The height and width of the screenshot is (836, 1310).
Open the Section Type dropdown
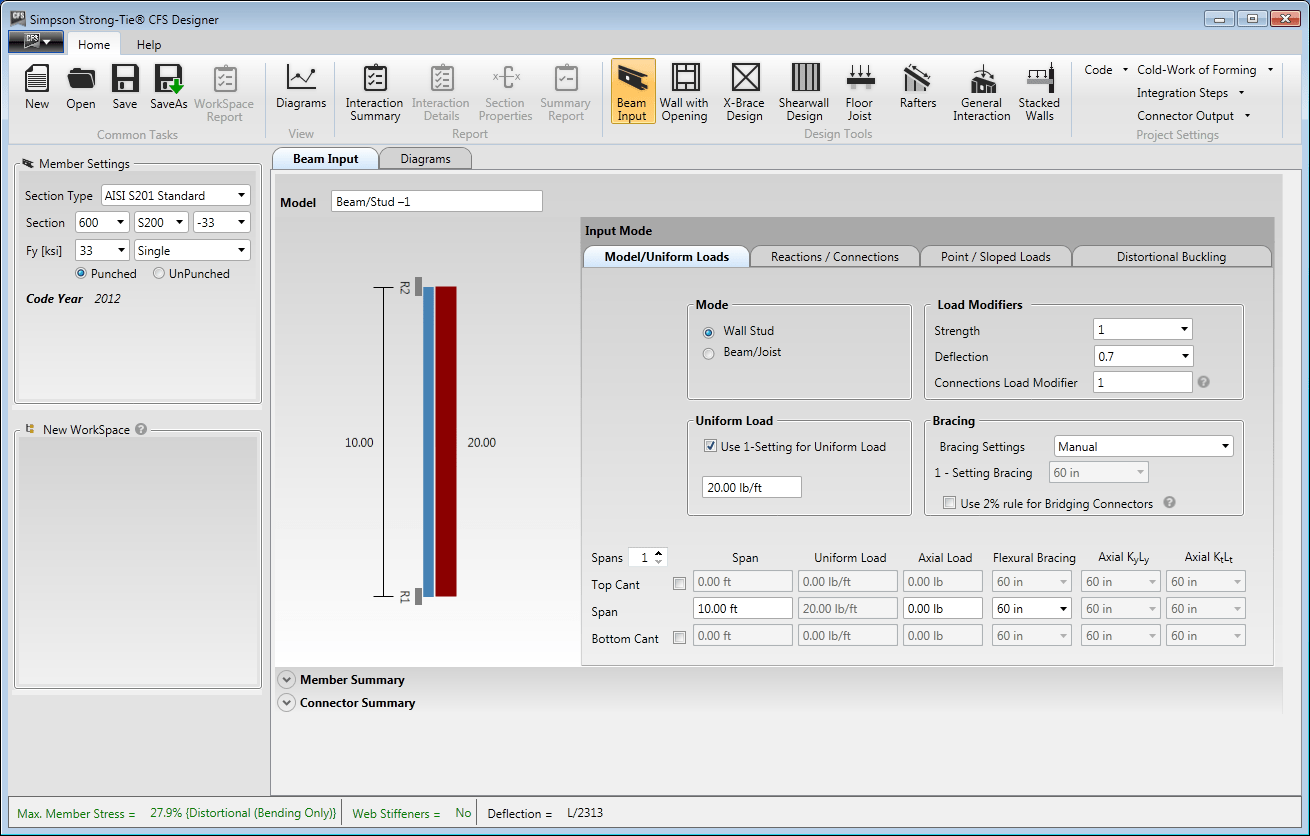coord(175,196)
